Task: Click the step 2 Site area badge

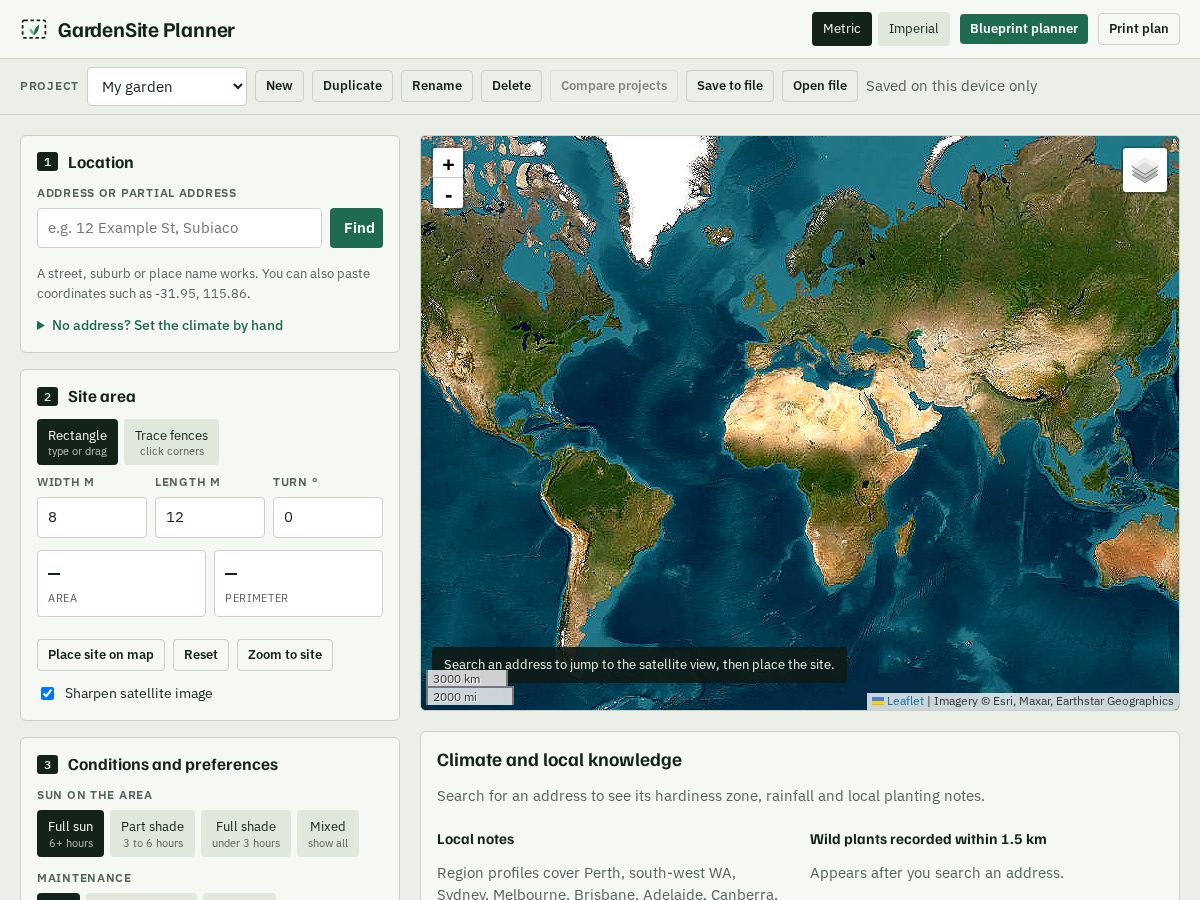Action: click(x=47, y=396)
